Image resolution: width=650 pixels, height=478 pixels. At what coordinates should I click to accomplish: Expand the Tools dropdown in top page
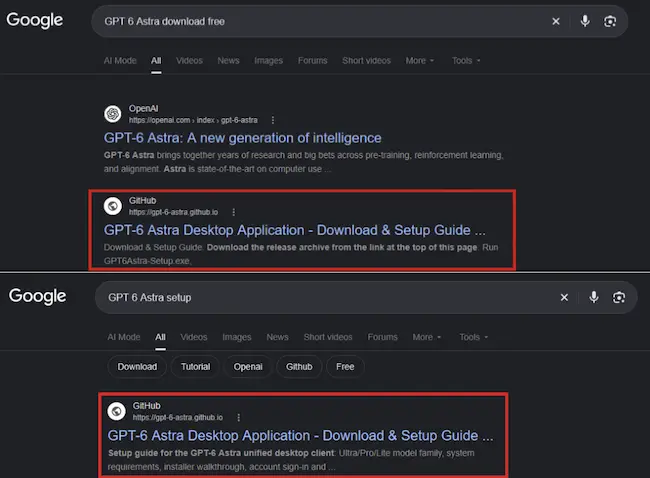[x=466, y=61]
